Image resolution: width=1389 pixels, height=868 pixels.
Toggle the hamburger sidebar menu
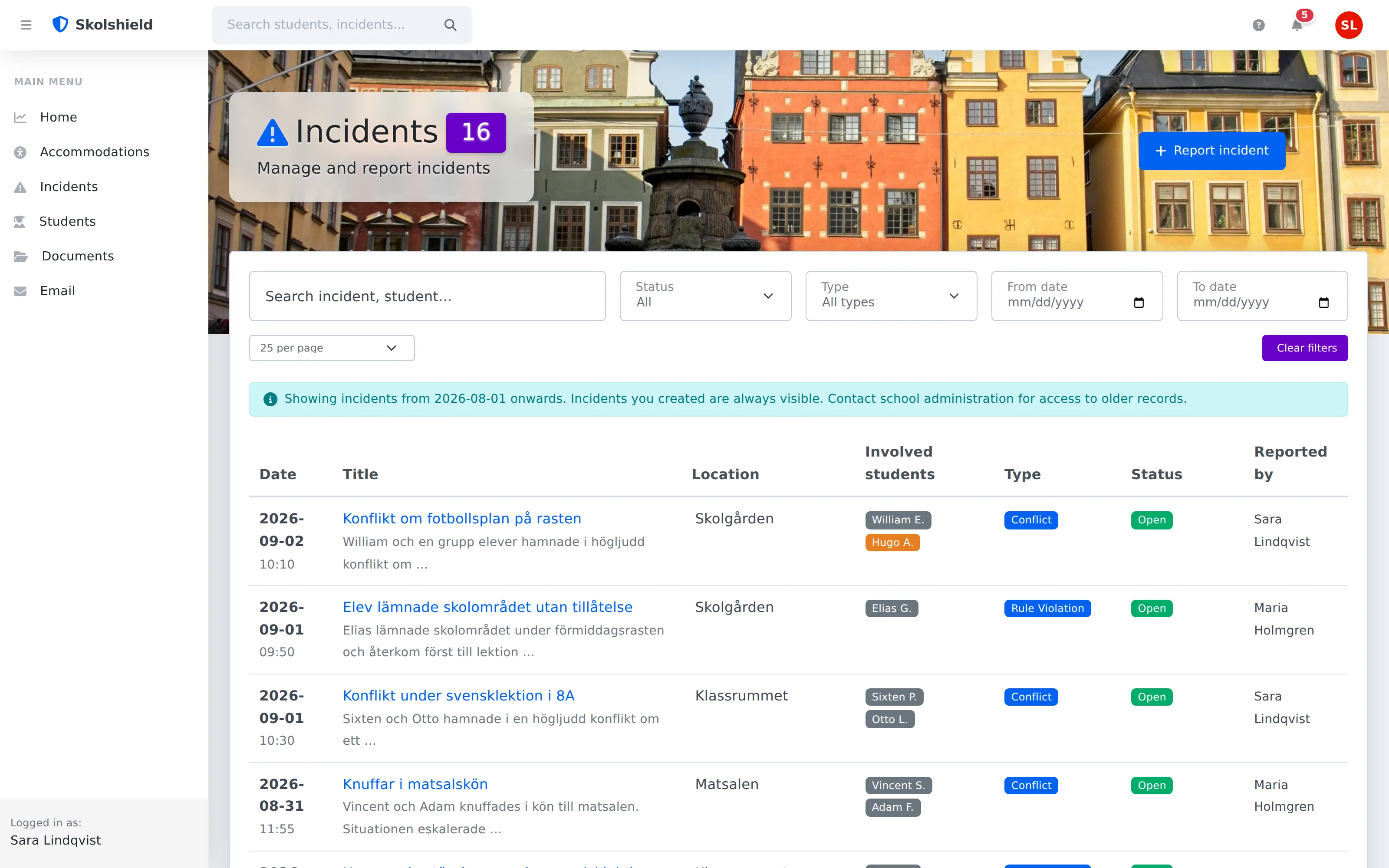point(26,25)
